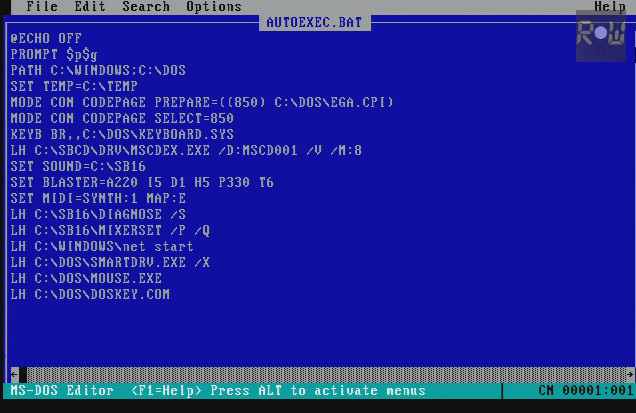Click the DIAGNOSE /S line

pos(98,214)
